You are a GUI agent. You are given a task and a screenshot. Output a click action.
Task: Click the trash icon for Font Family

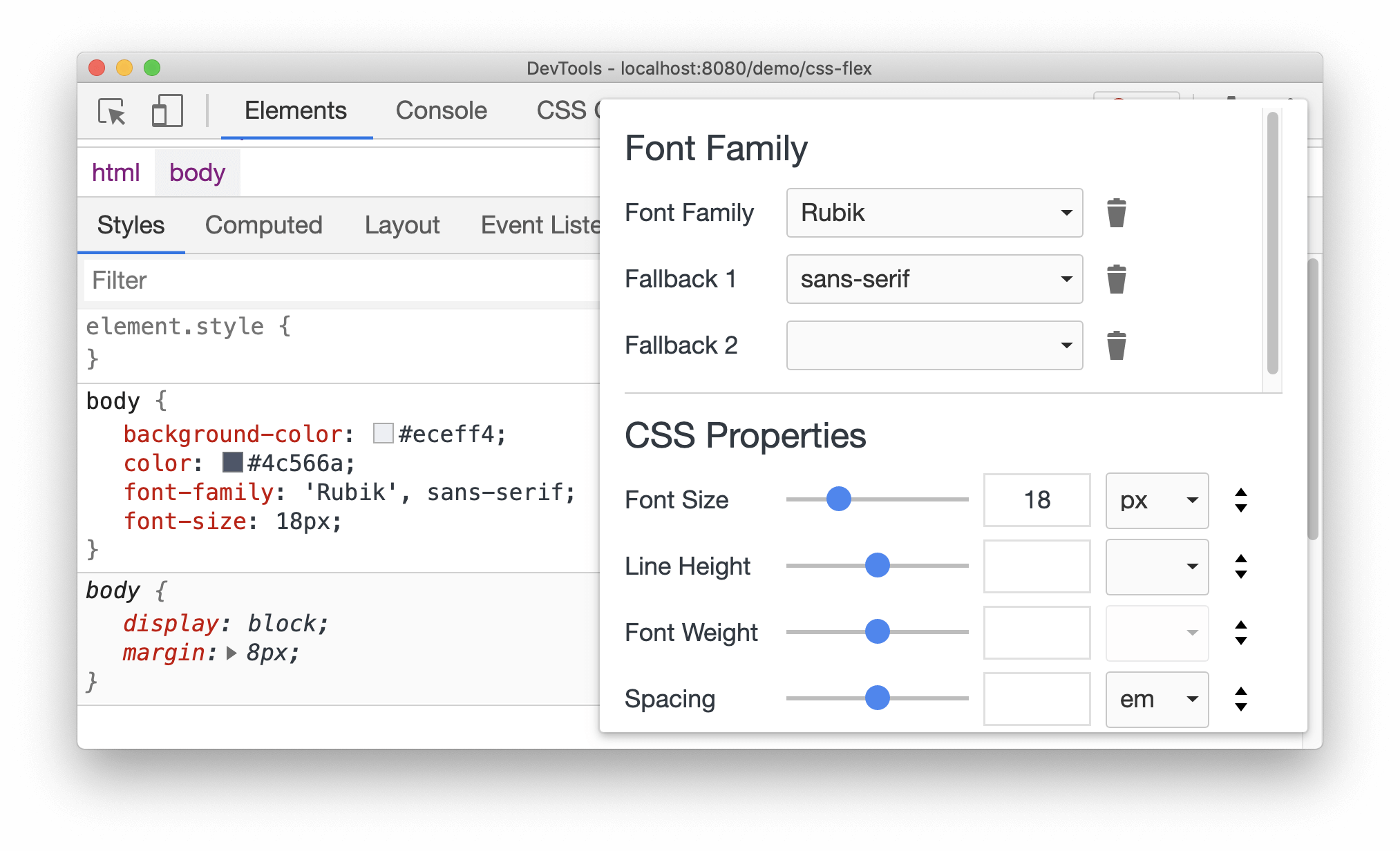click(1116, 211)
